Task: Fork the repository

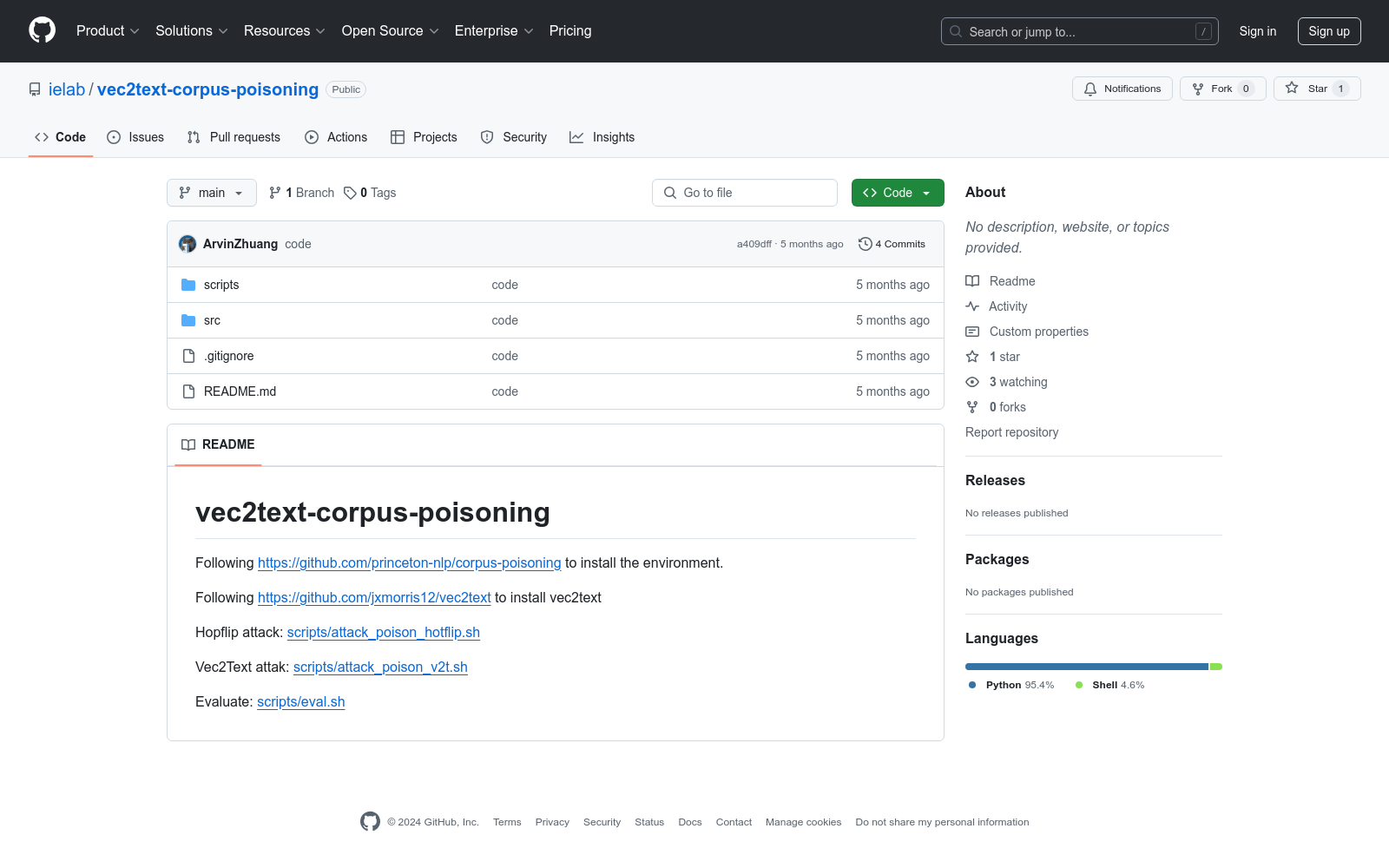Action: (x=1222, y=89)
